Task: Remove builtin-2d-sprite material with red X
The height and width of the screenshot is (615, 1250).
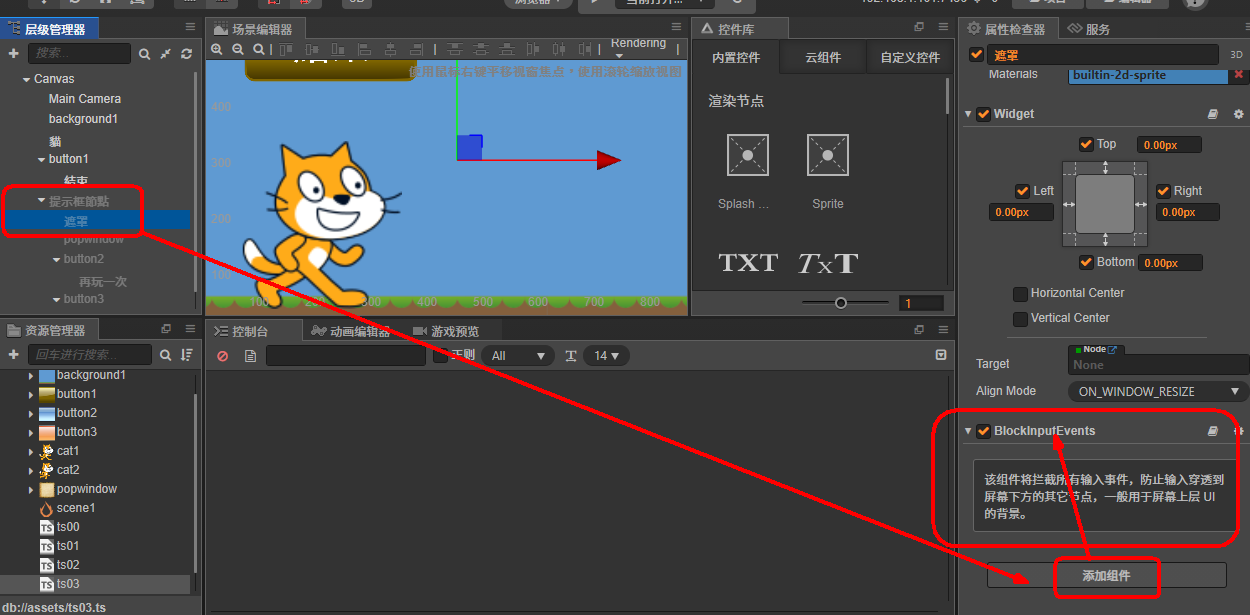Action: pos(1239,75)
